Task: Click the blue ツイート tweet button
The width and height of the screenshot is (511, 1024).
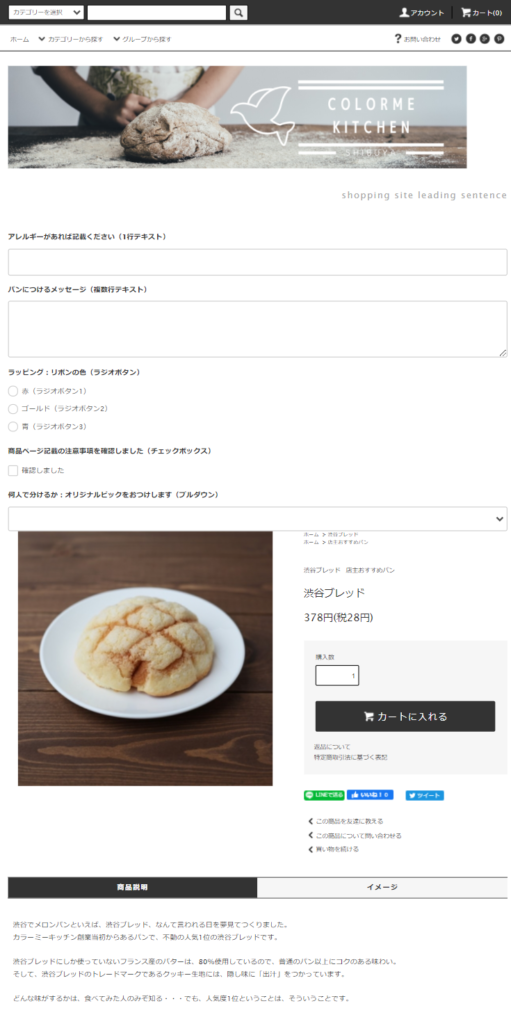Action: tap(424, 795)
